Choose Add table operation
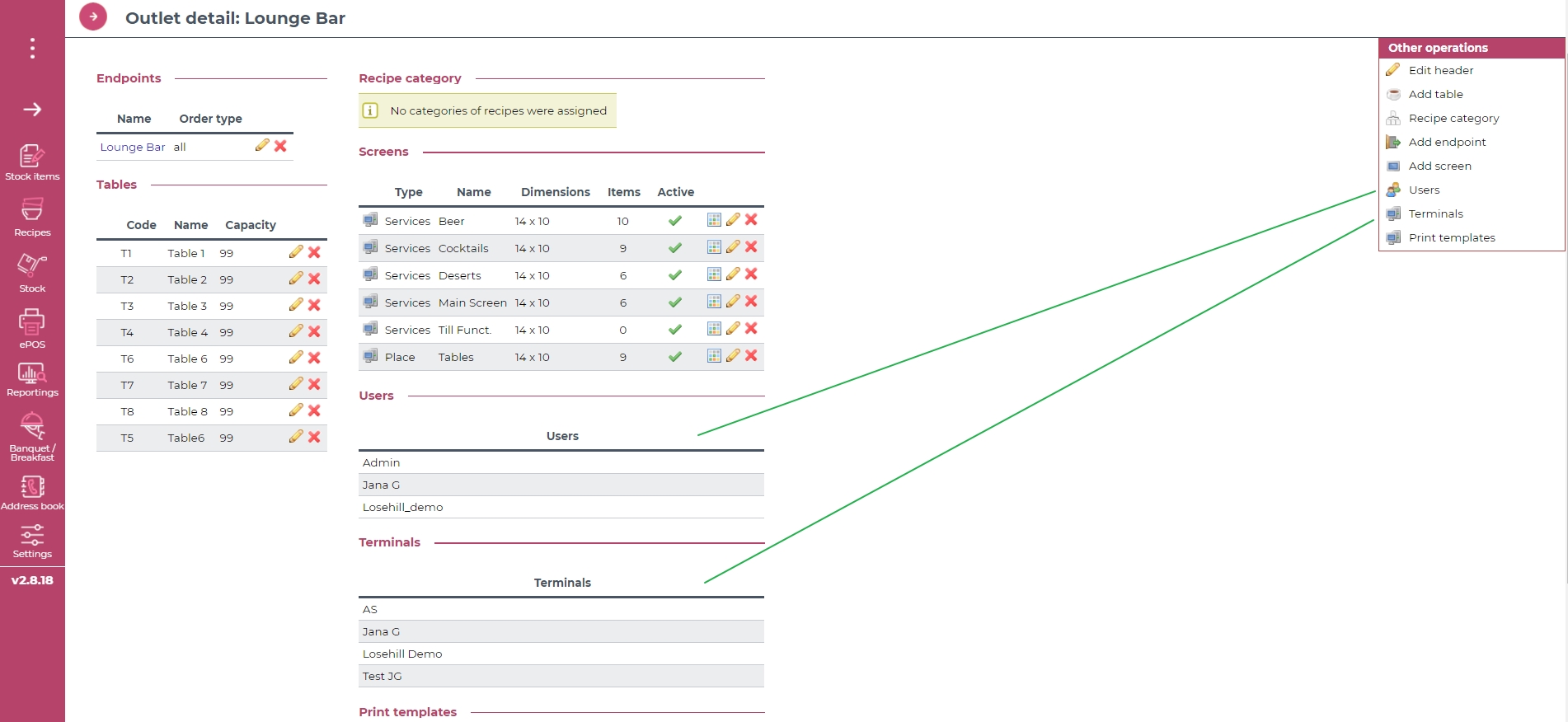1568x722 pixels. coord(1435,94)
